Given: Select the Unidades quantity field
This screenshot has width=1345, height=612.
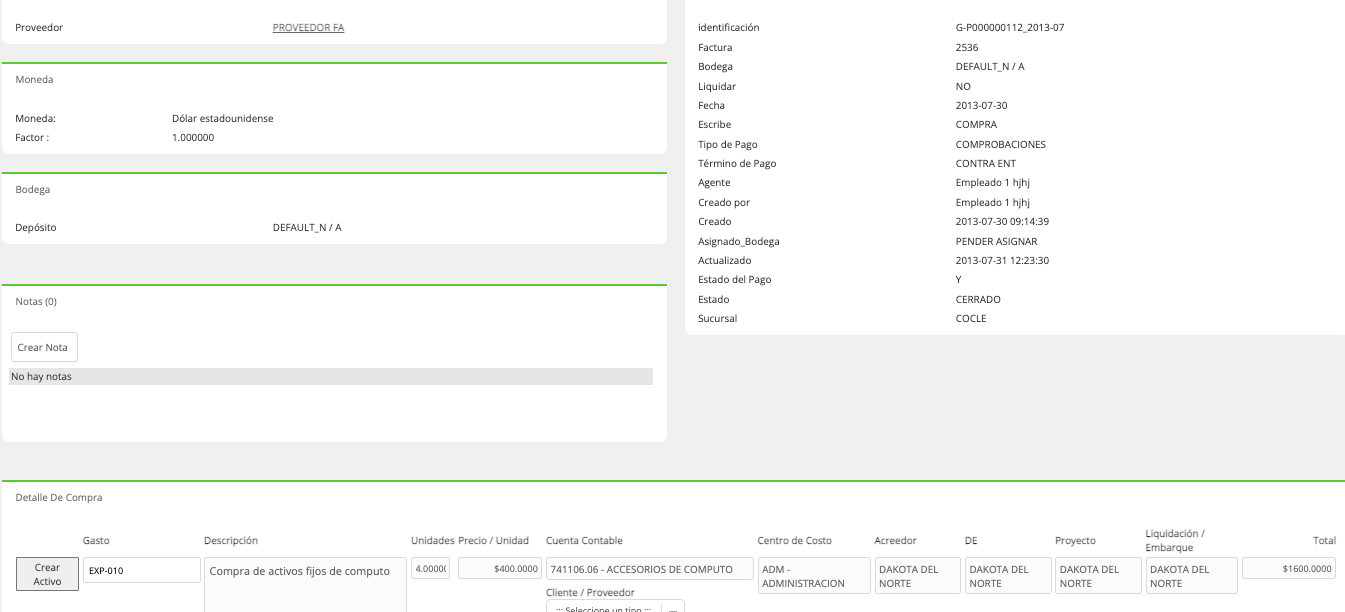Looking at the screenshot, I should click(430, 568).
